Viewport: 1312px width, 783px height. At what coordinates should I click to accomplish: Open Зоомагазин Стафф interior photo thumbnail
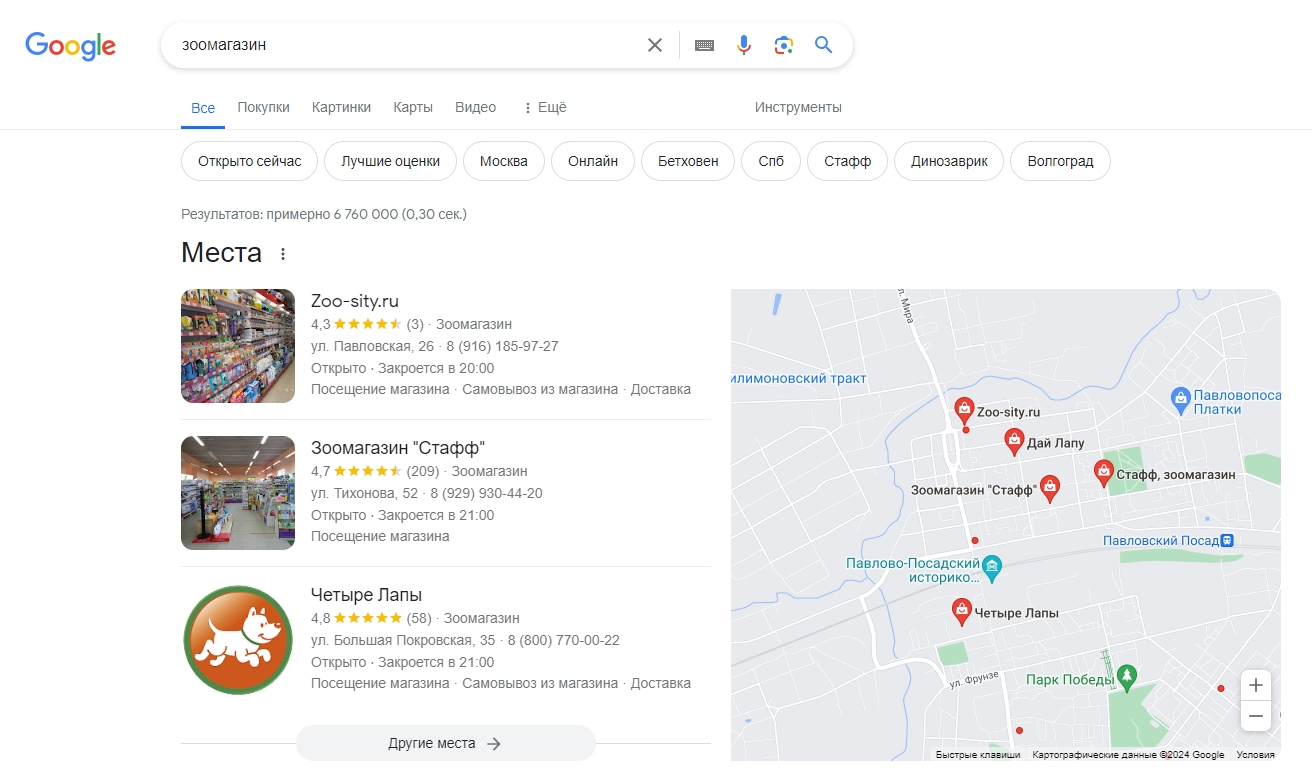point(238,493)
